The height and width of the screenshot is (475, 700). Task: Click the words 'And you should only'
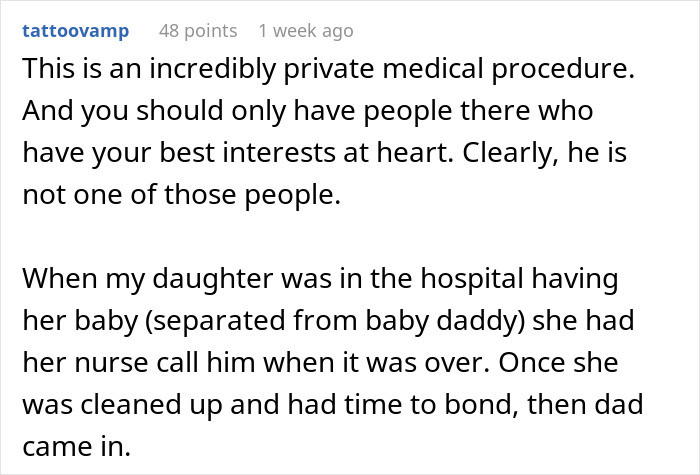pyautogui.click(x=123, y=111)
